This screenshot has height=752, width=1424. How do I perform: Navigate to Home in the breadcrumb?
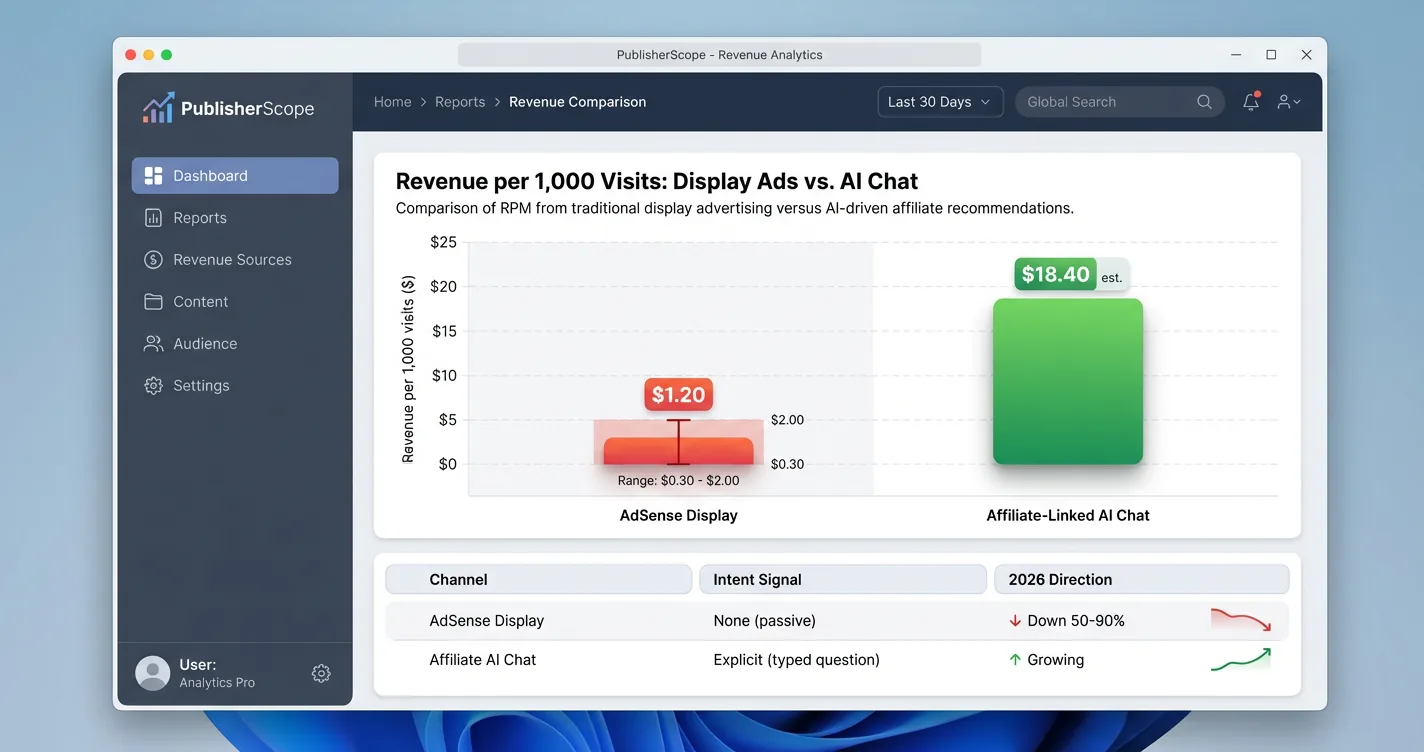click(x=392, y=101)
